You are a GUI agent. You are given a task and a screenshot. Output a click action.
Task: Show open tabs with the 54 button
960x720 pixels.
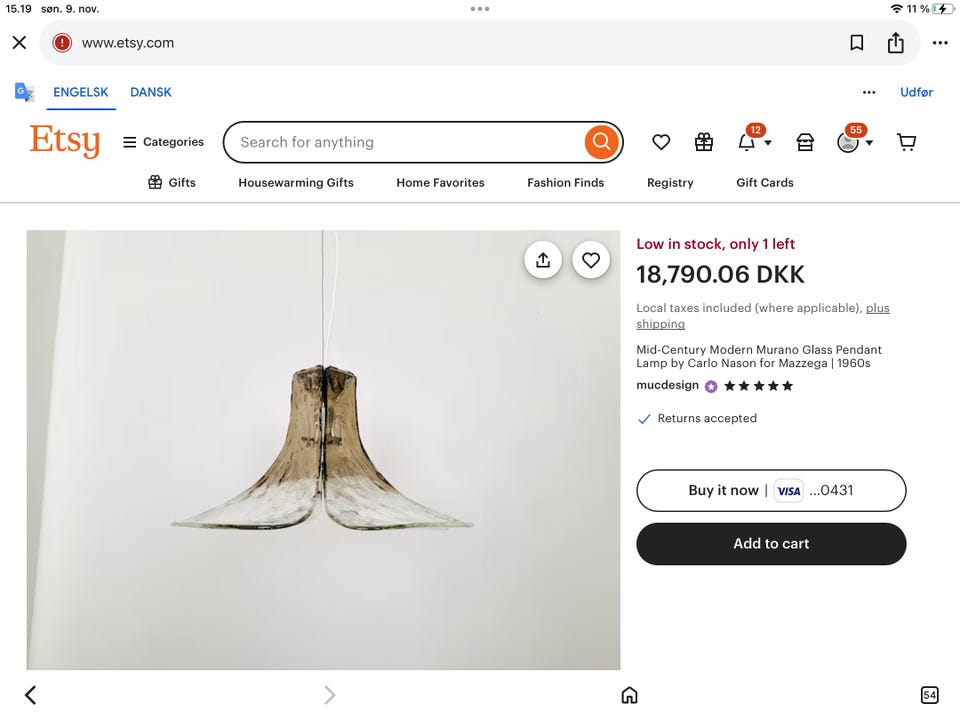pyautogui.click(x=929, y=694)
